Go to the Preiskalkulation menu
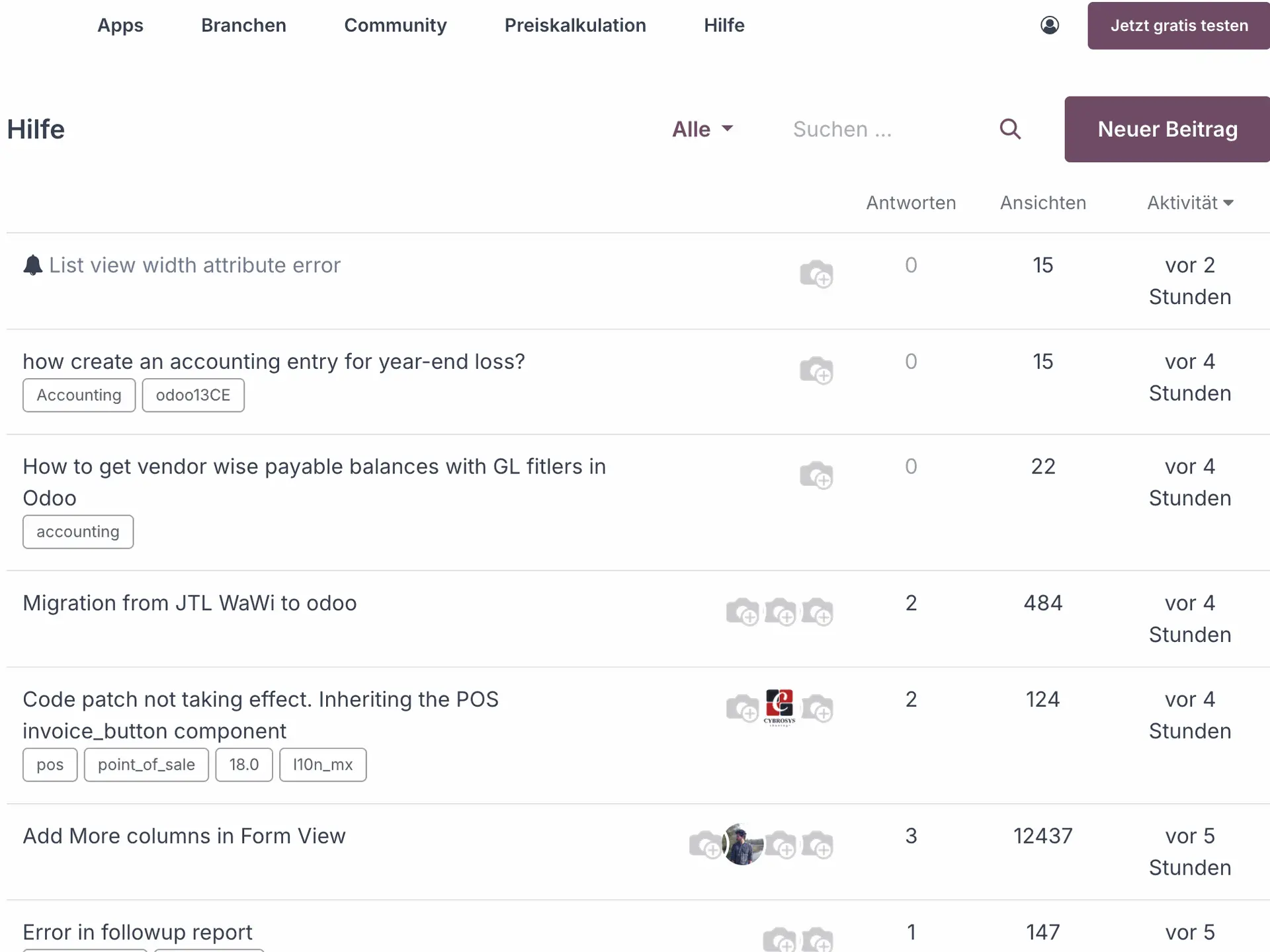 [x=575, y=25]
